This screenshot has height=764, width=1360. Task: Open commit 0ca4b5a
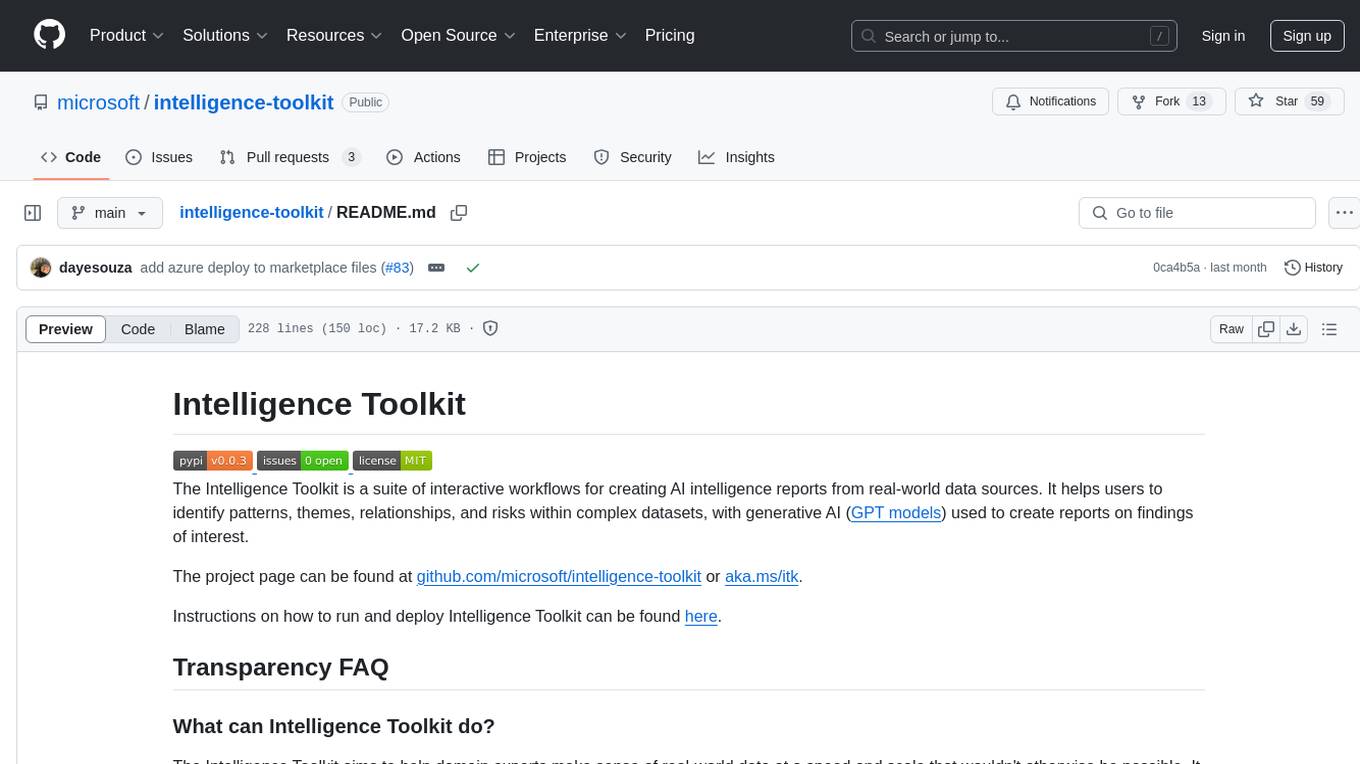coord(1176,268)
